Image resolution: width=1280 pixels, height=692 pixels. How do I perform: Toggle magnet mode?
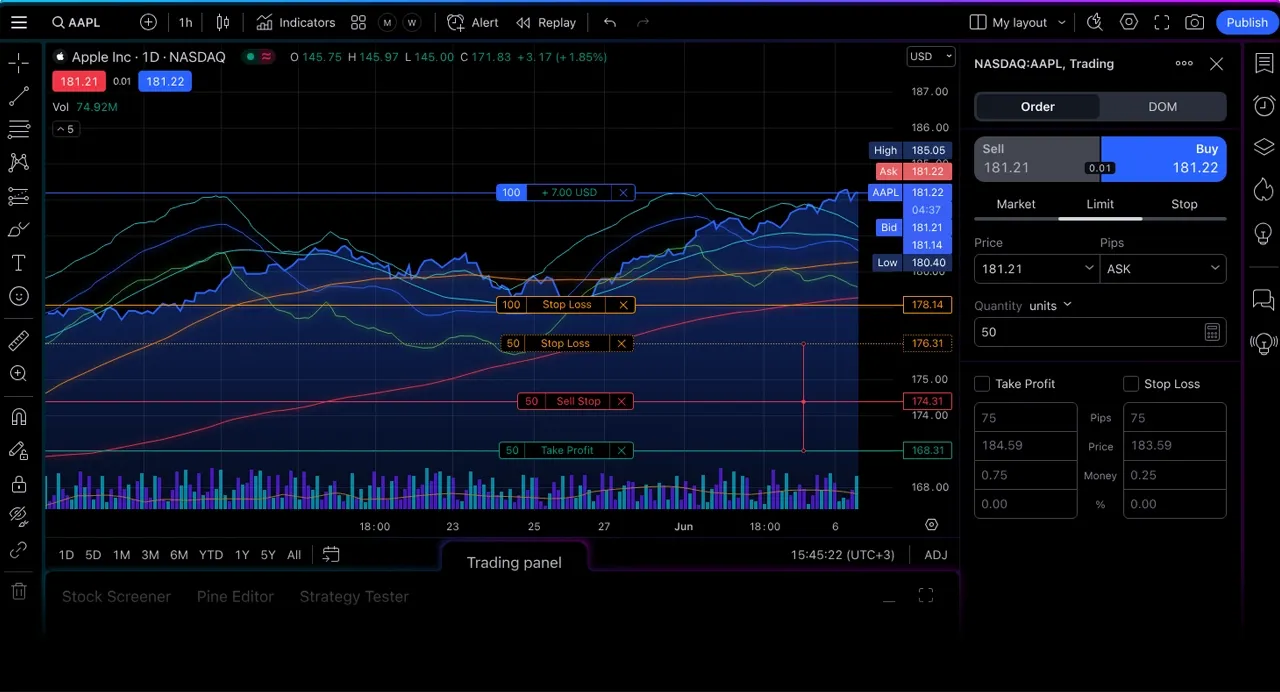(x=18, y=417)
